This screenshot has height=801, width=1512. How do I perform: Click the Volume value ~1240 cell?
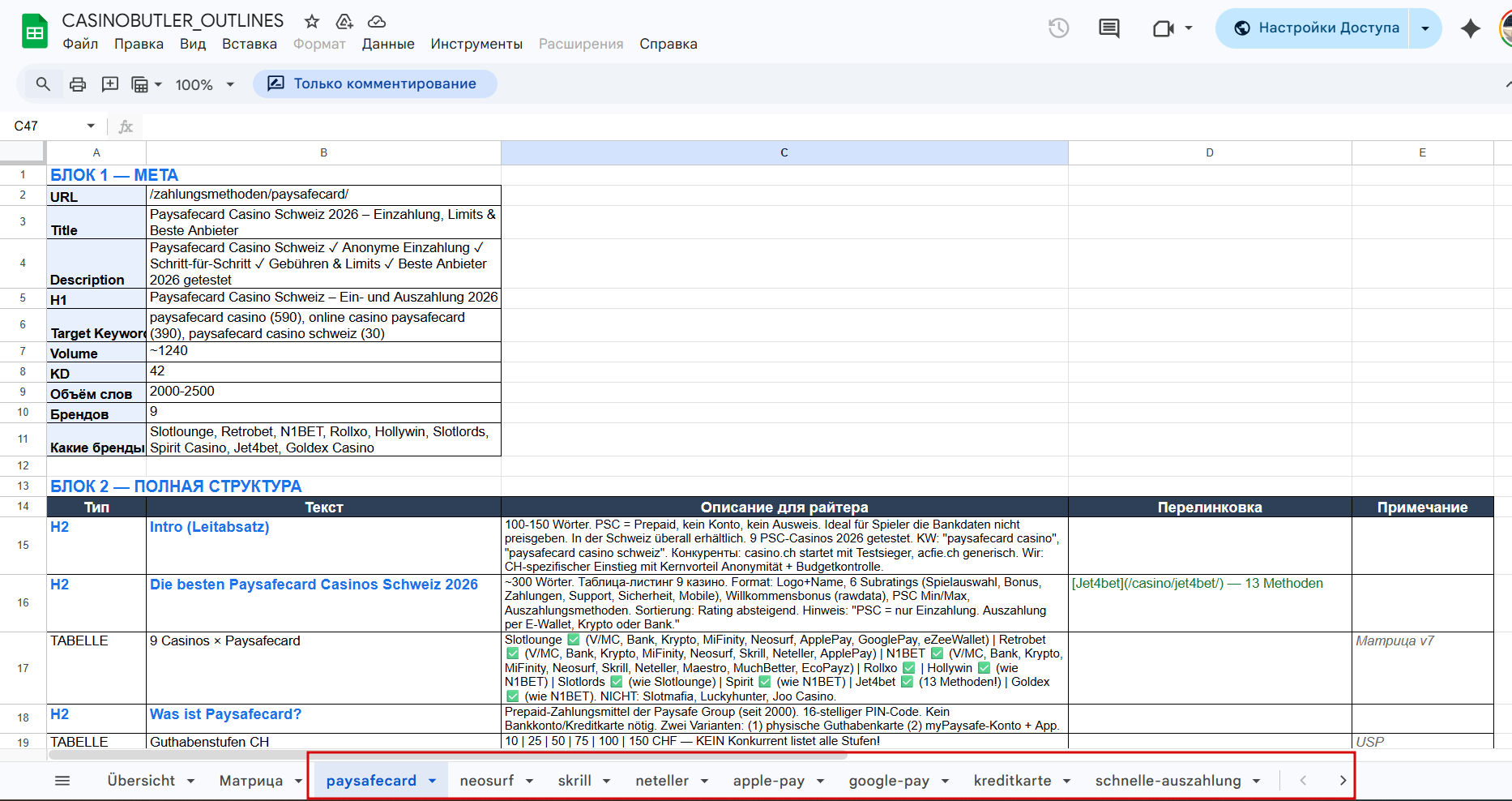coord(323,352)
